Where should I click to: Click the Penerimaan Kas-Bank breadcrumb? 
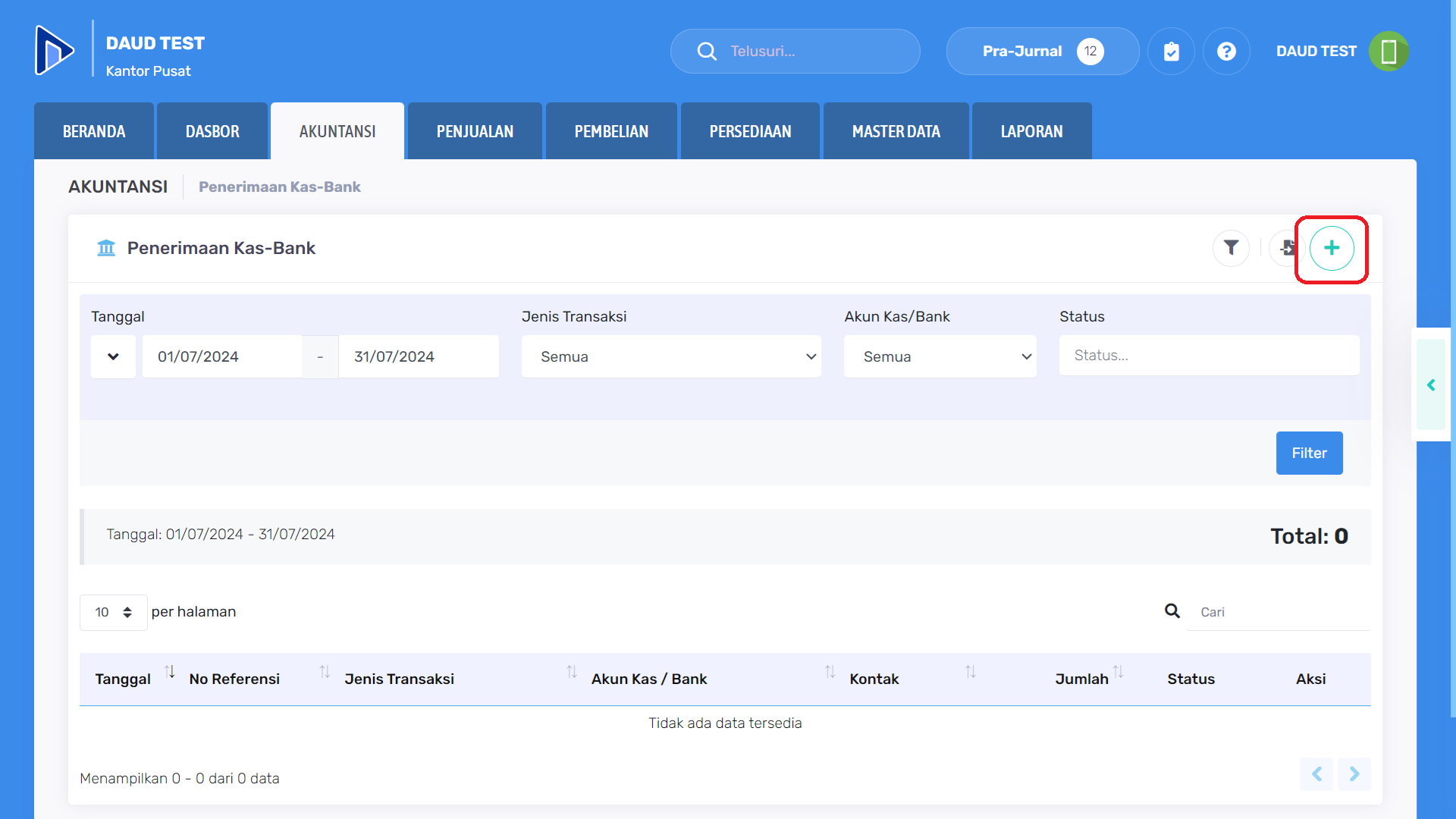(x=280, y=187)
